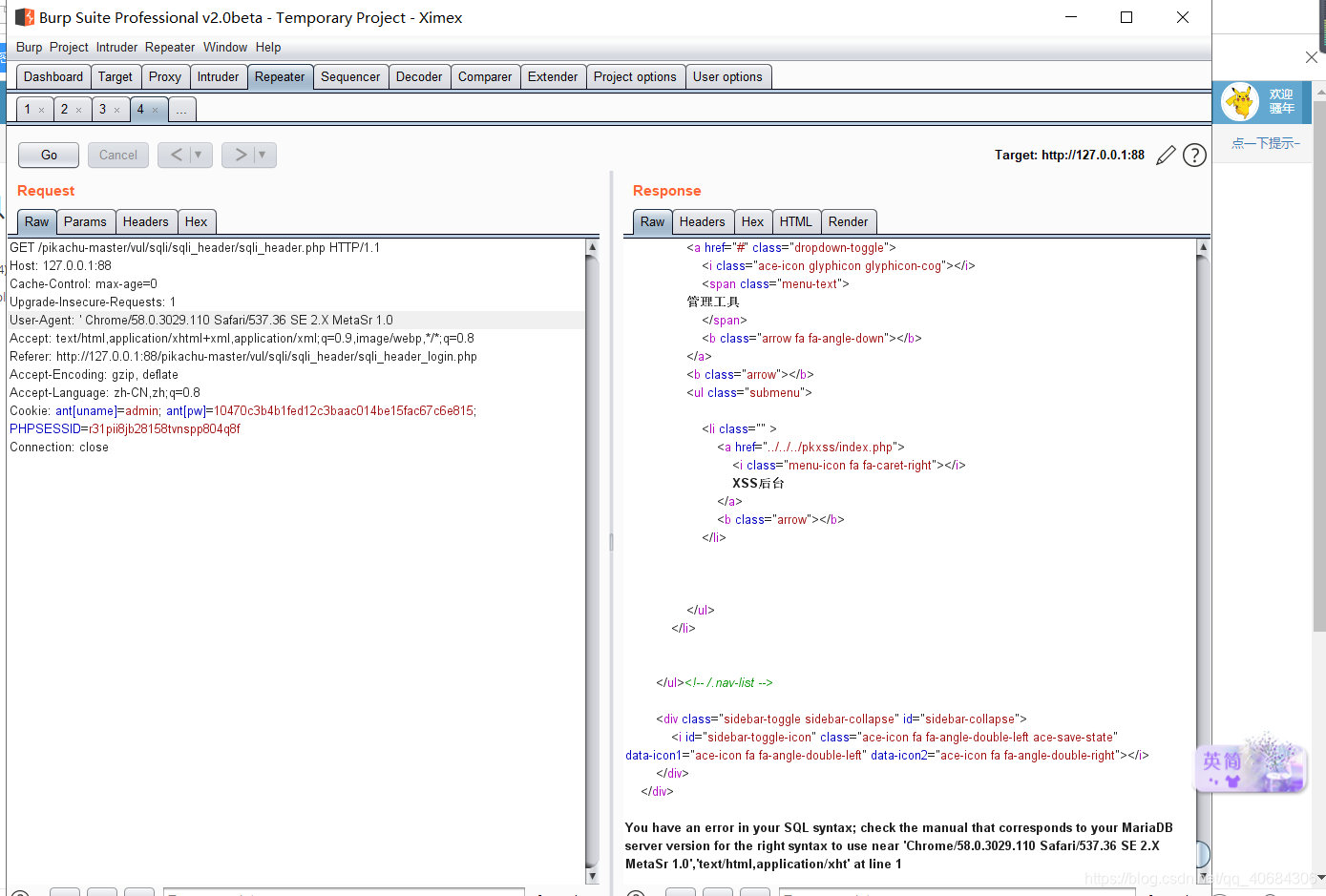Screen dimensions: 1326x896
Task: Open the Window menu
Action: tap(225, 47)
